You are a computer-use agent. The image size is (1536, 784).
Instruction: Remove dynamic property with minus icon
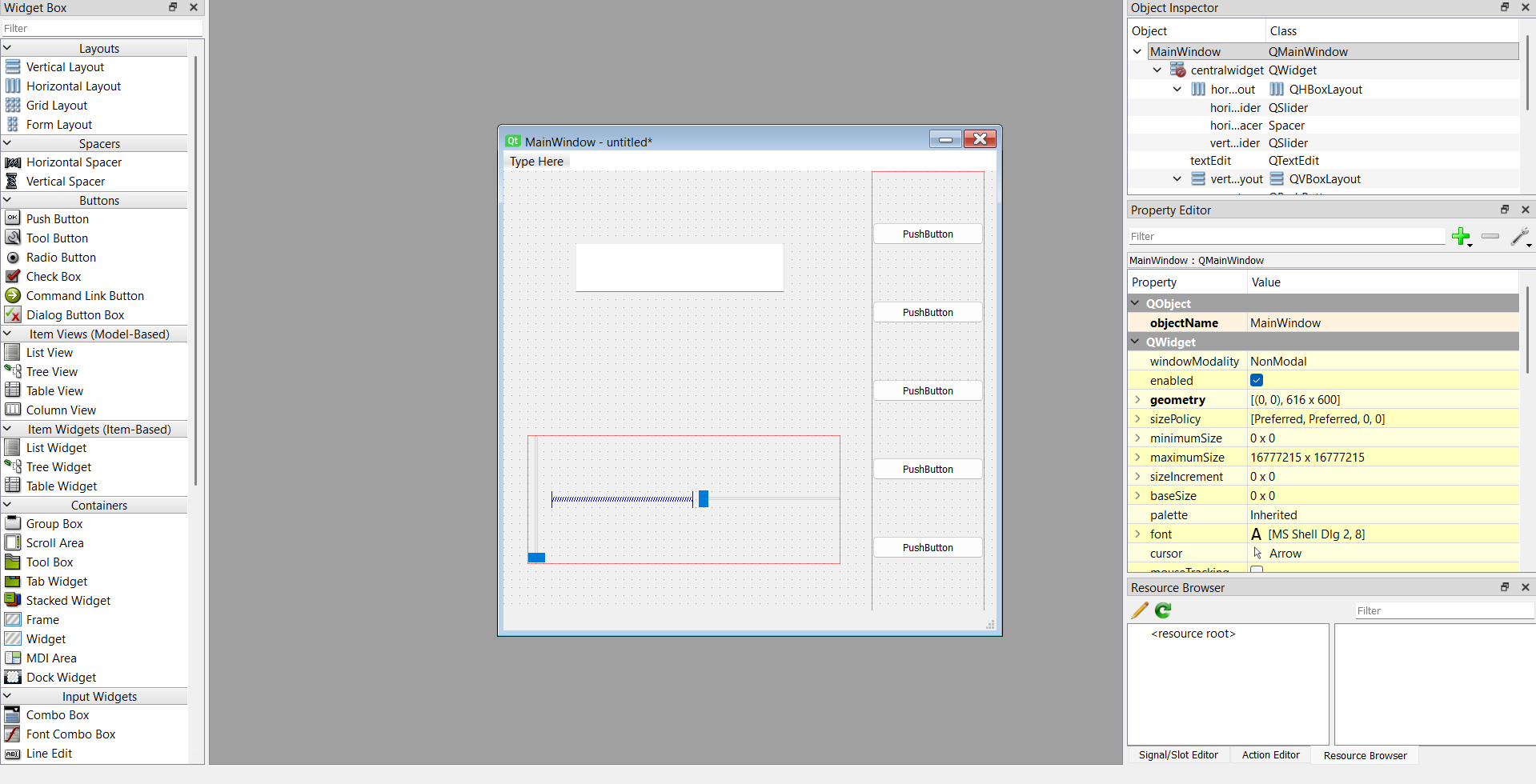click(x=1490, y=236)
